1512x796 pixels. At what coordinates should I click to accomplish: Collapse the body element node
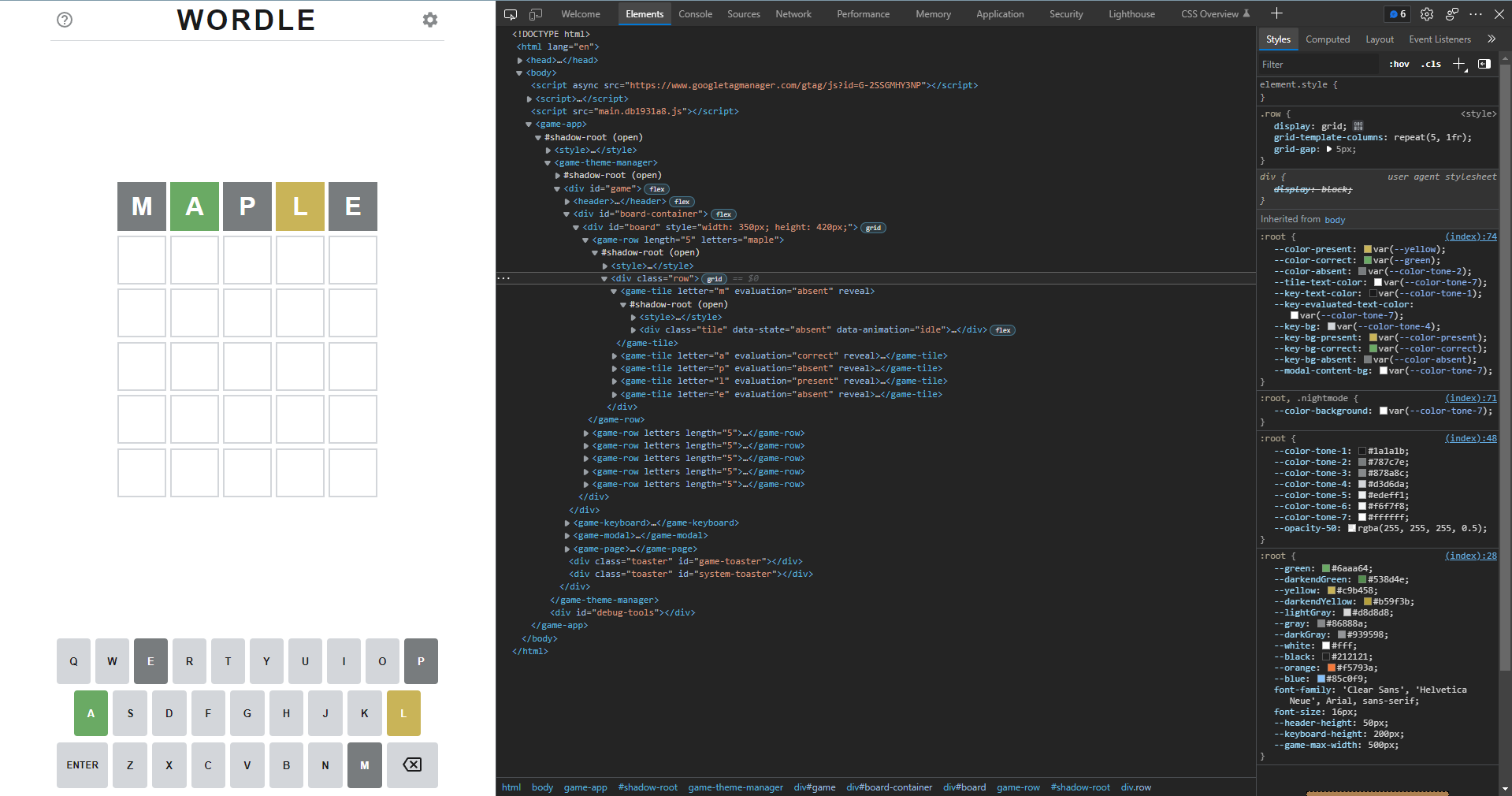519,73
